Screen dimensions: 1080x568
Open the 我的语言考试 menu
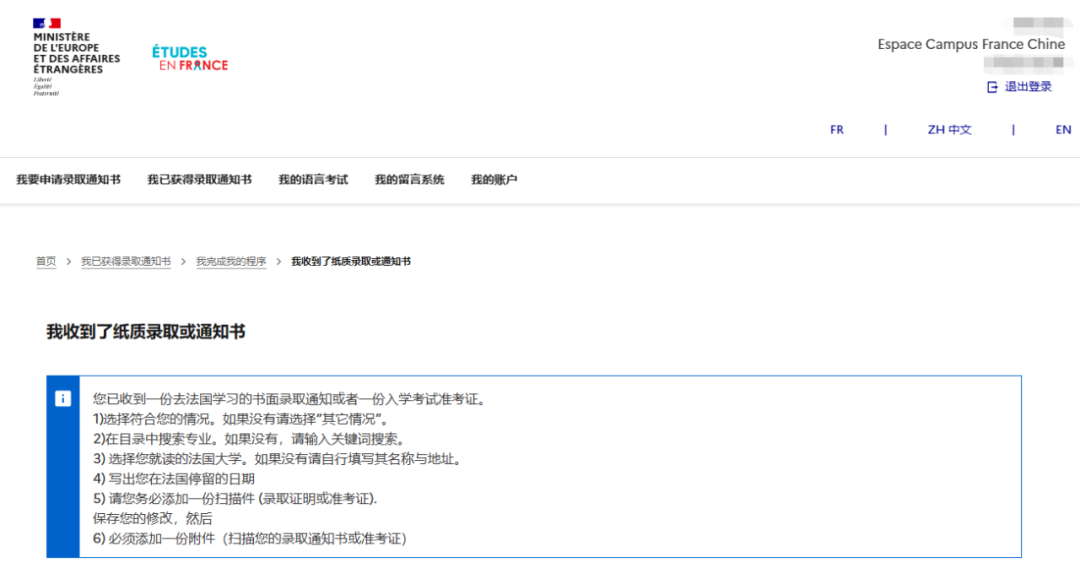[313, 180]
